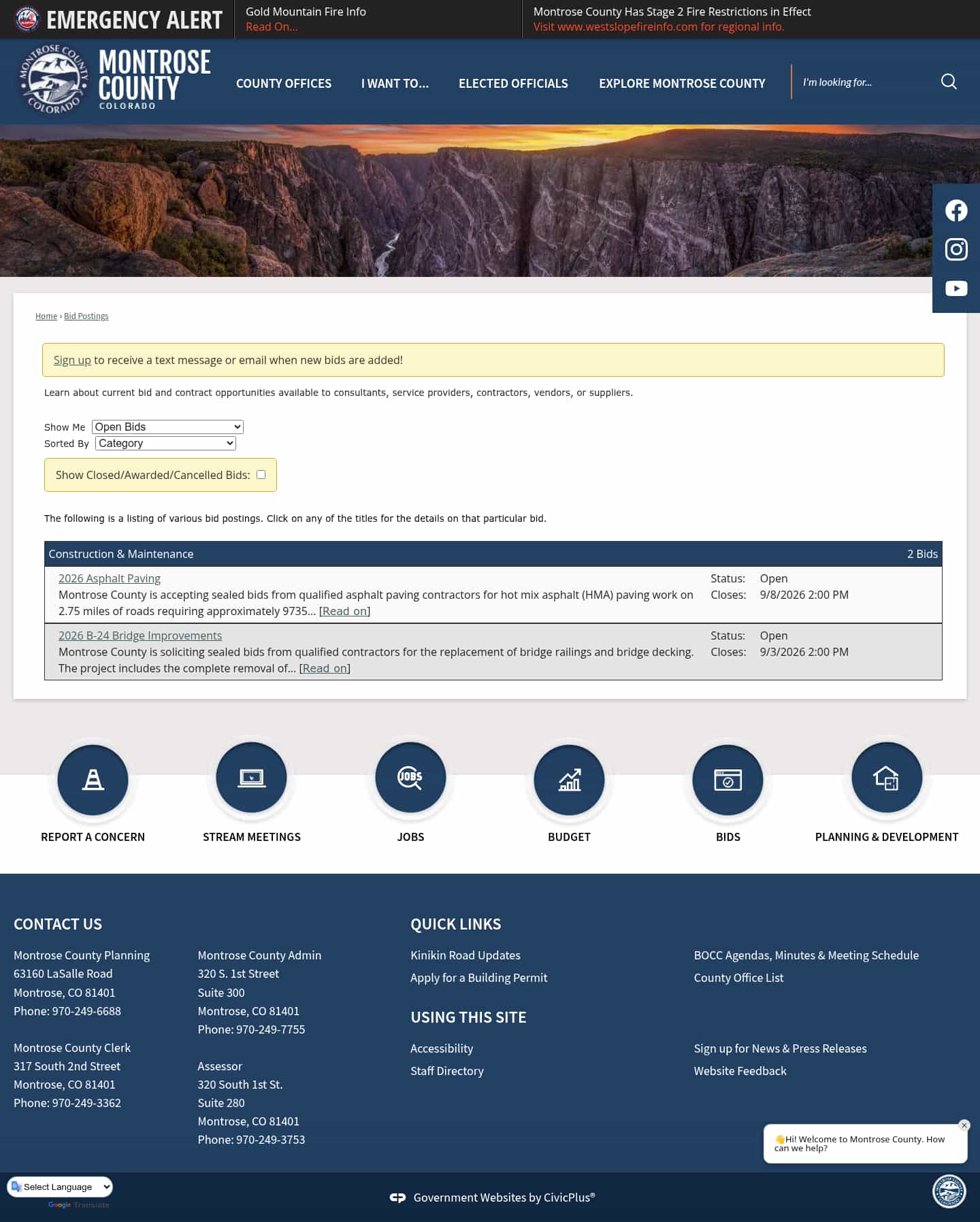Click the Assessor phone 970-249-3753
The height and width of the screenshot is (1222, 980).
(270, 1140)
